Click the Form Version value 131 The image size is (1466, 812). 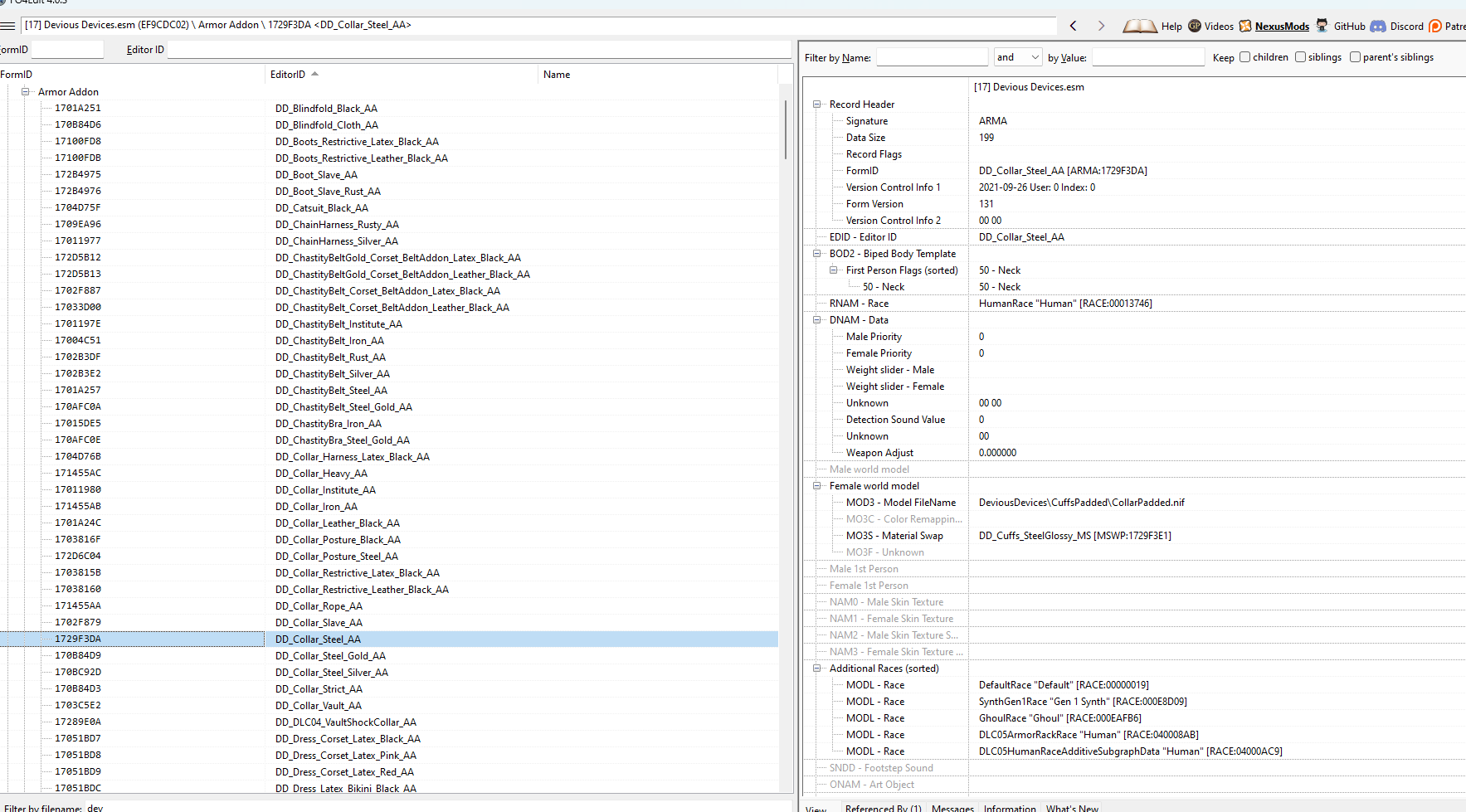986,204
